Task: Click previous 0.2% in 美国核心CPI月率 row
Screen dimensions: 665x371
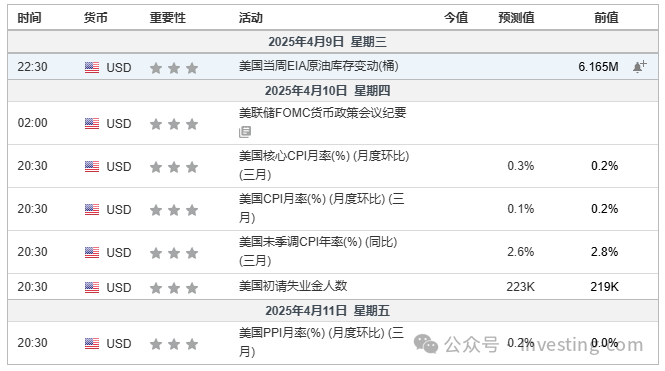Action: tap(605, 166)
